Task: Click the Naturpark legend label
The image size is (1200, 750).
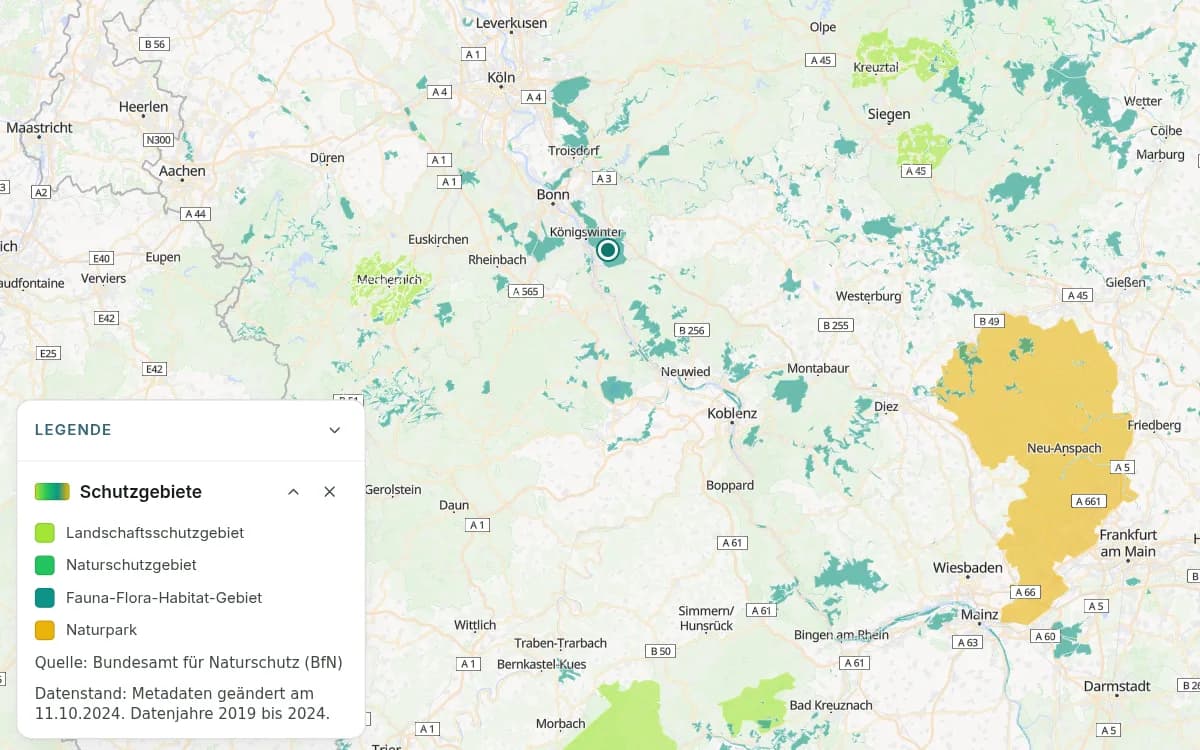Action: pos(101,630)
